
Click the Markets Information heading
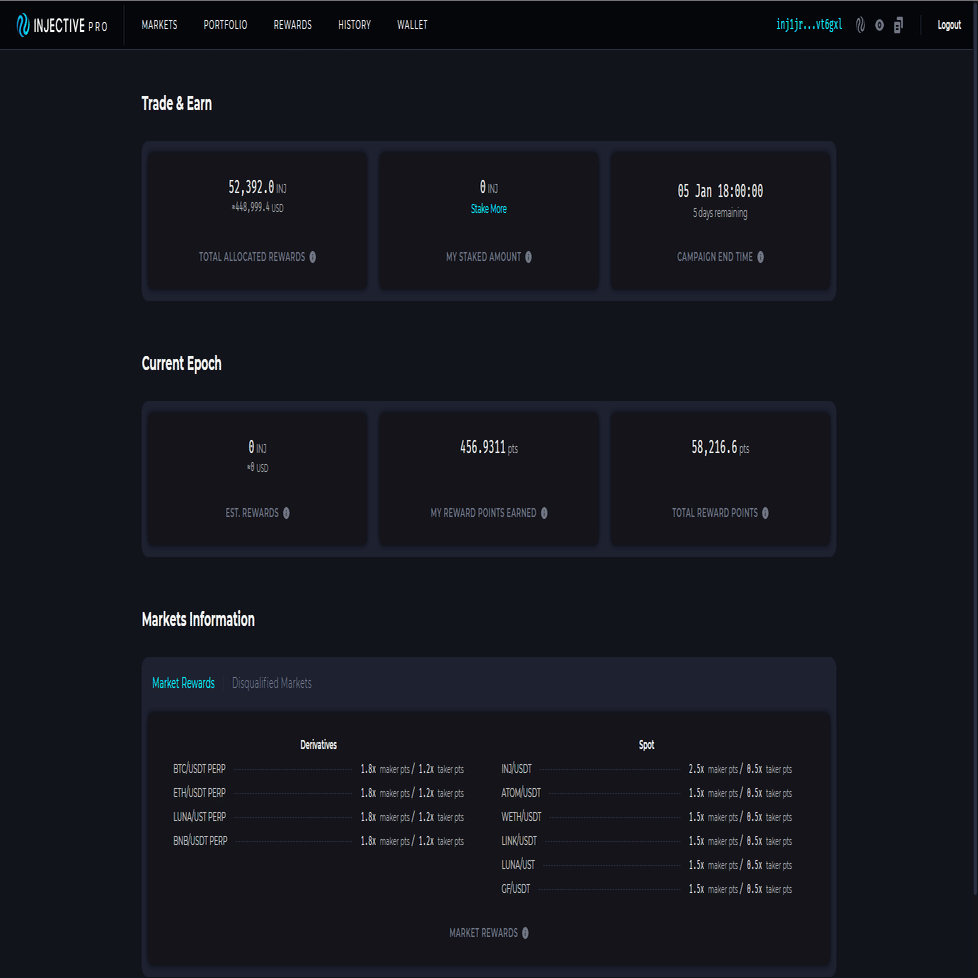click(198, 619)
